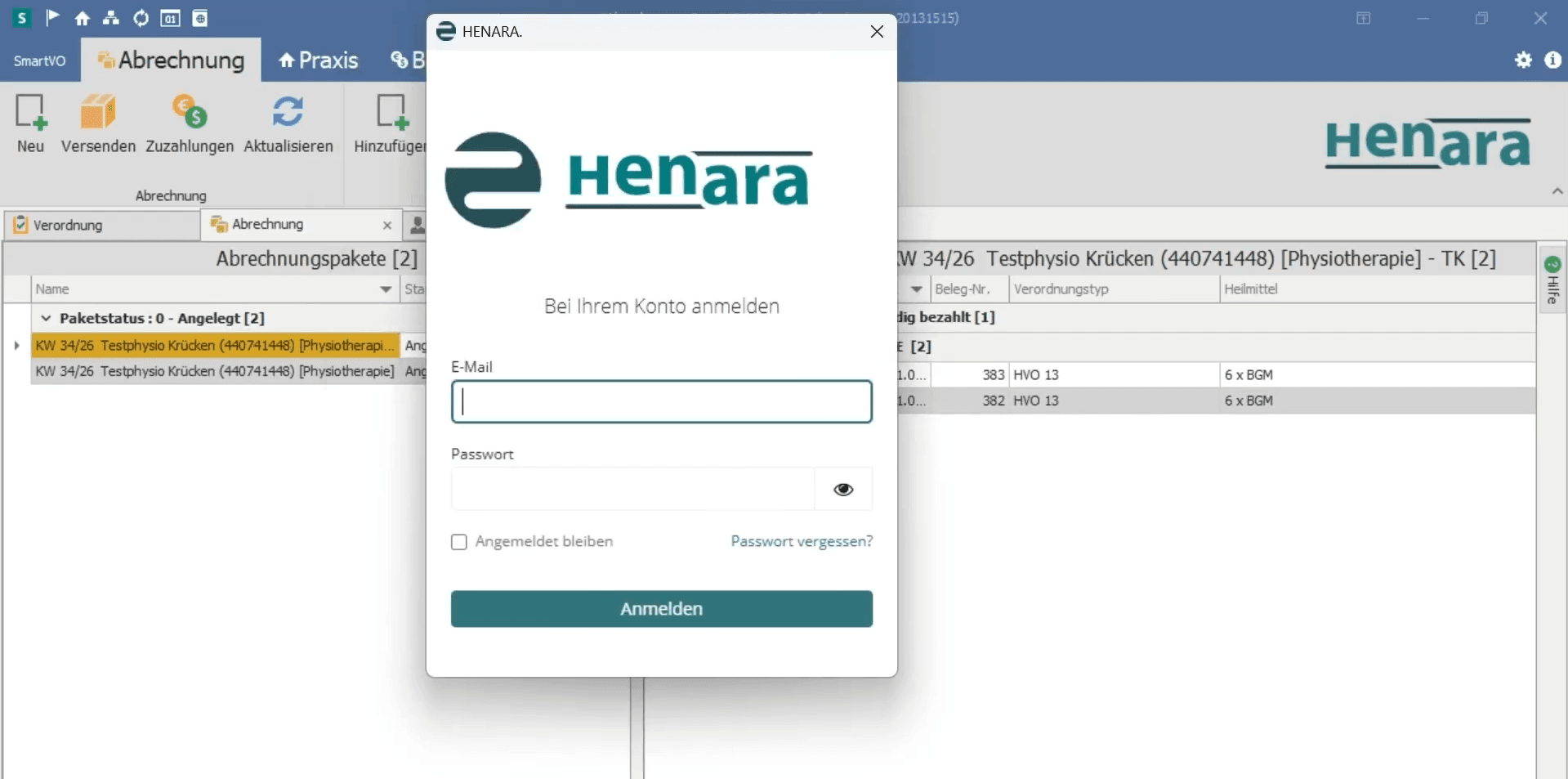The width and height of the screenshot is (1568, 779).
Task: Create a new item with Neu
Action: [30, 123]
